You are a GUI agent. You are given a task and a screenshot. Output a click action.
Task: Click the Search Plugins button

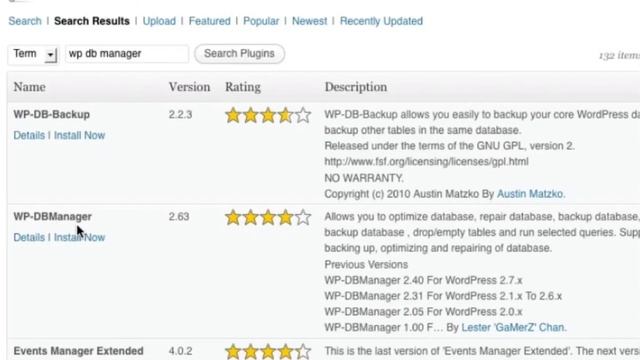pos(239,54)
